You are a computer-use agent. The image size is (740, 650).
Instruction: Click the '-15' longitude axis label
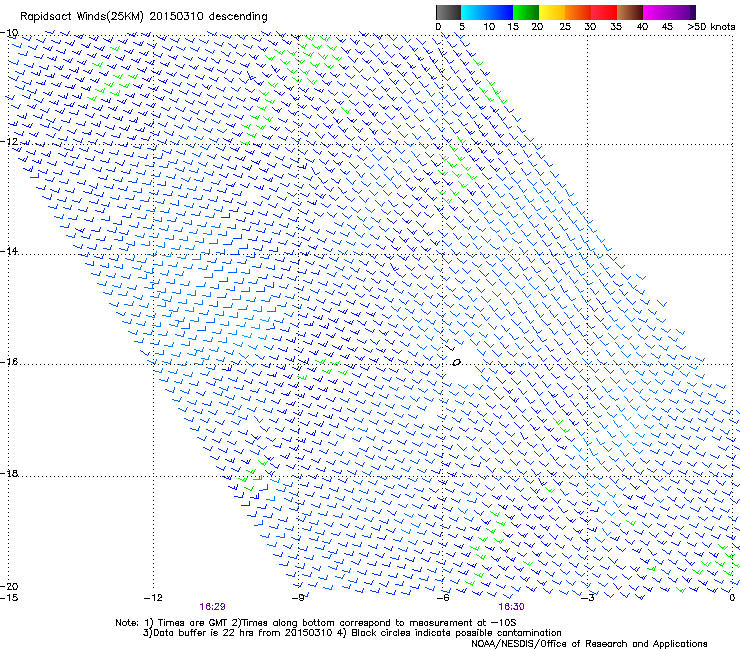pyautogui.click(x=9, y=598)
